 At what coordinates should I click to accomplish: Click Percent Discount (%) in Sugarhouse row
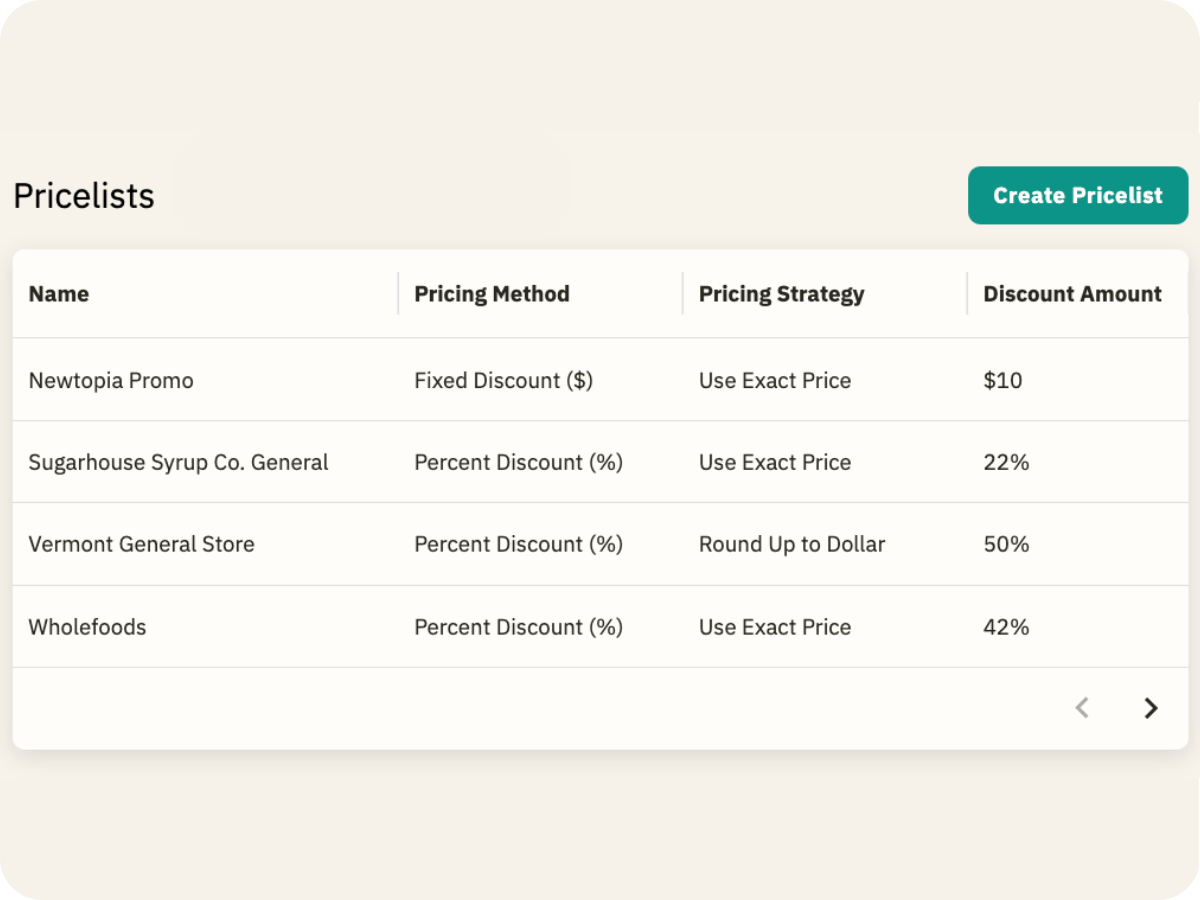coord(518,462)
